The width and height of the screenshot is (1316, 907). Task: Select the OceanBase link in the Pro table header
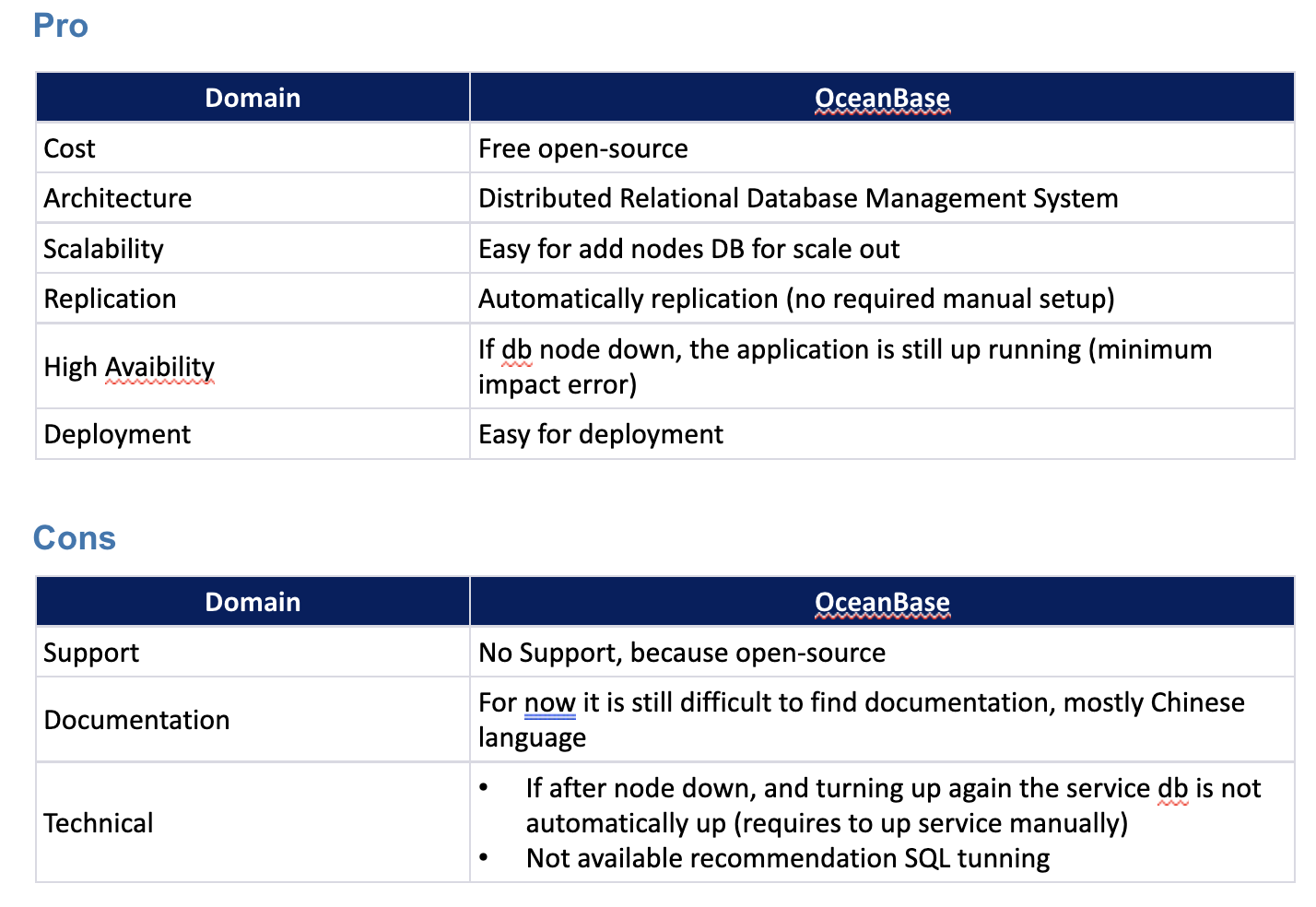(881, 97)
